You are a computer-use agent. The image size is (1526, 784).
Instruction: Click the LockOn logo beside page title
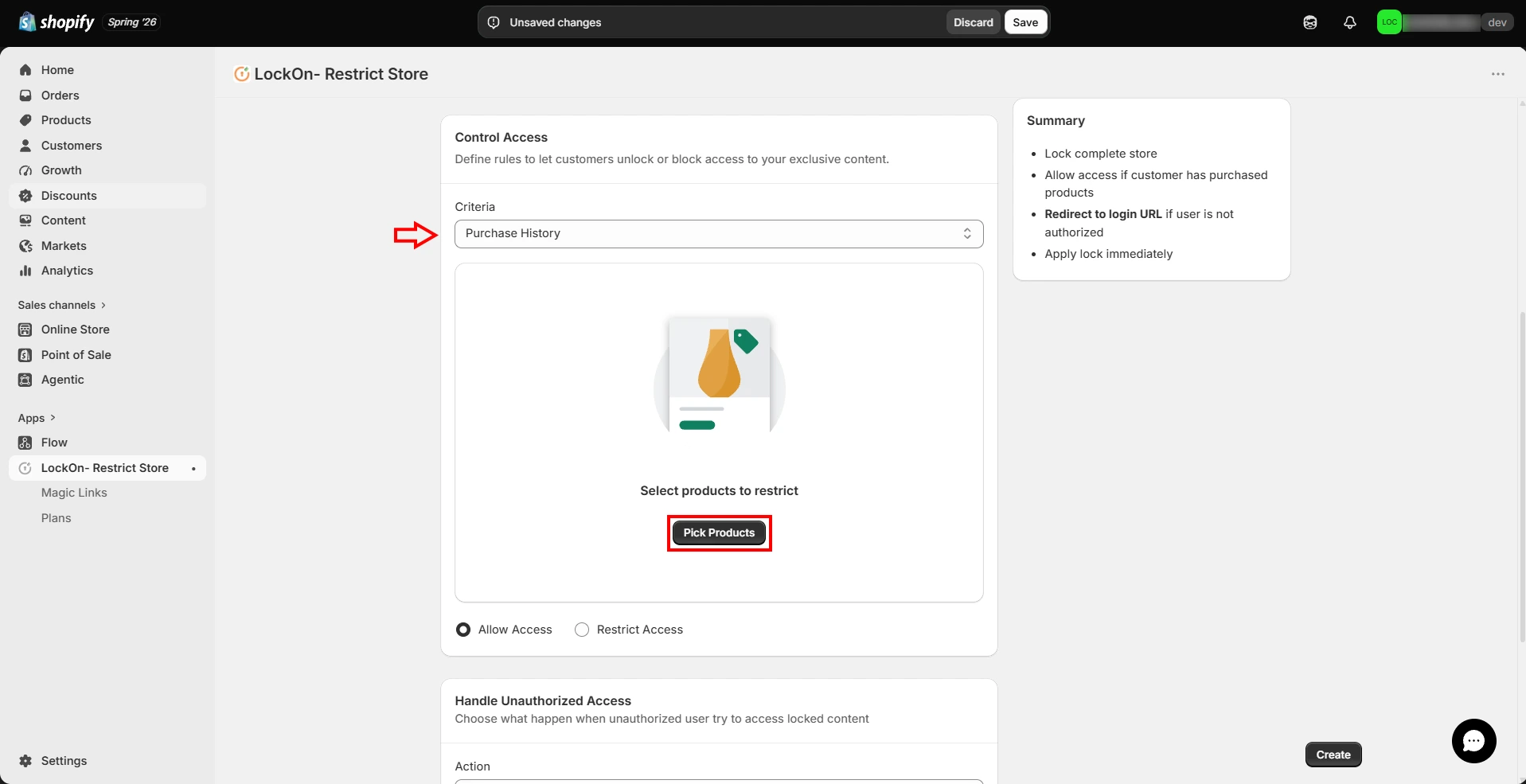click(241, 74)
